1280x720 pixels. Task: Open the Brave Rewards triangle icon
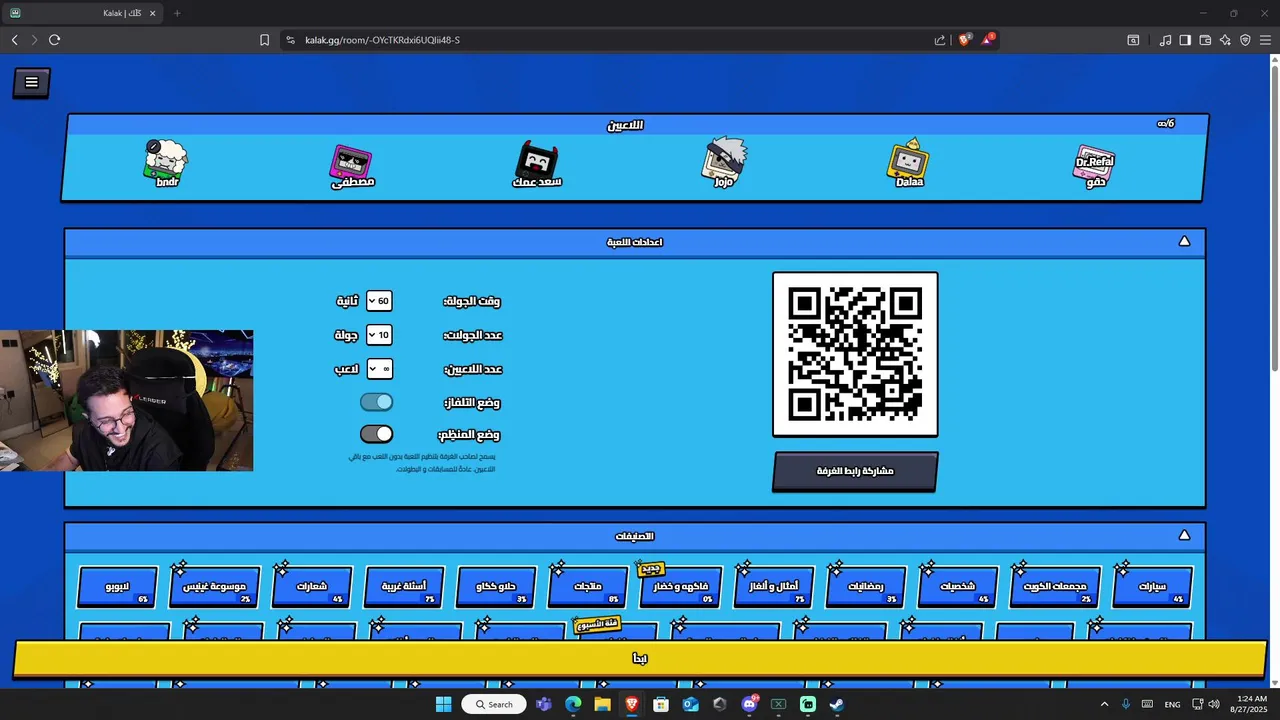(x=989, y=40)
